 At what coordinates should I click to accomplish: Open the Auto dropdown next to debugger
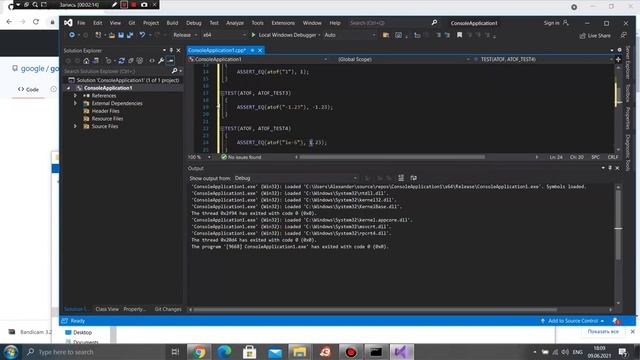(349, 35)
